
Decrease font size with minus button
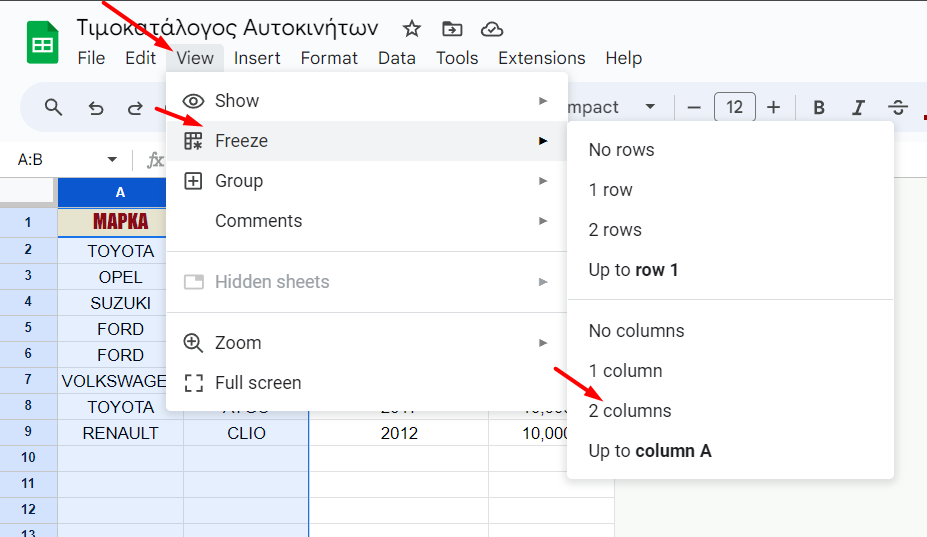pyautogui.click(x=694, y=108)
